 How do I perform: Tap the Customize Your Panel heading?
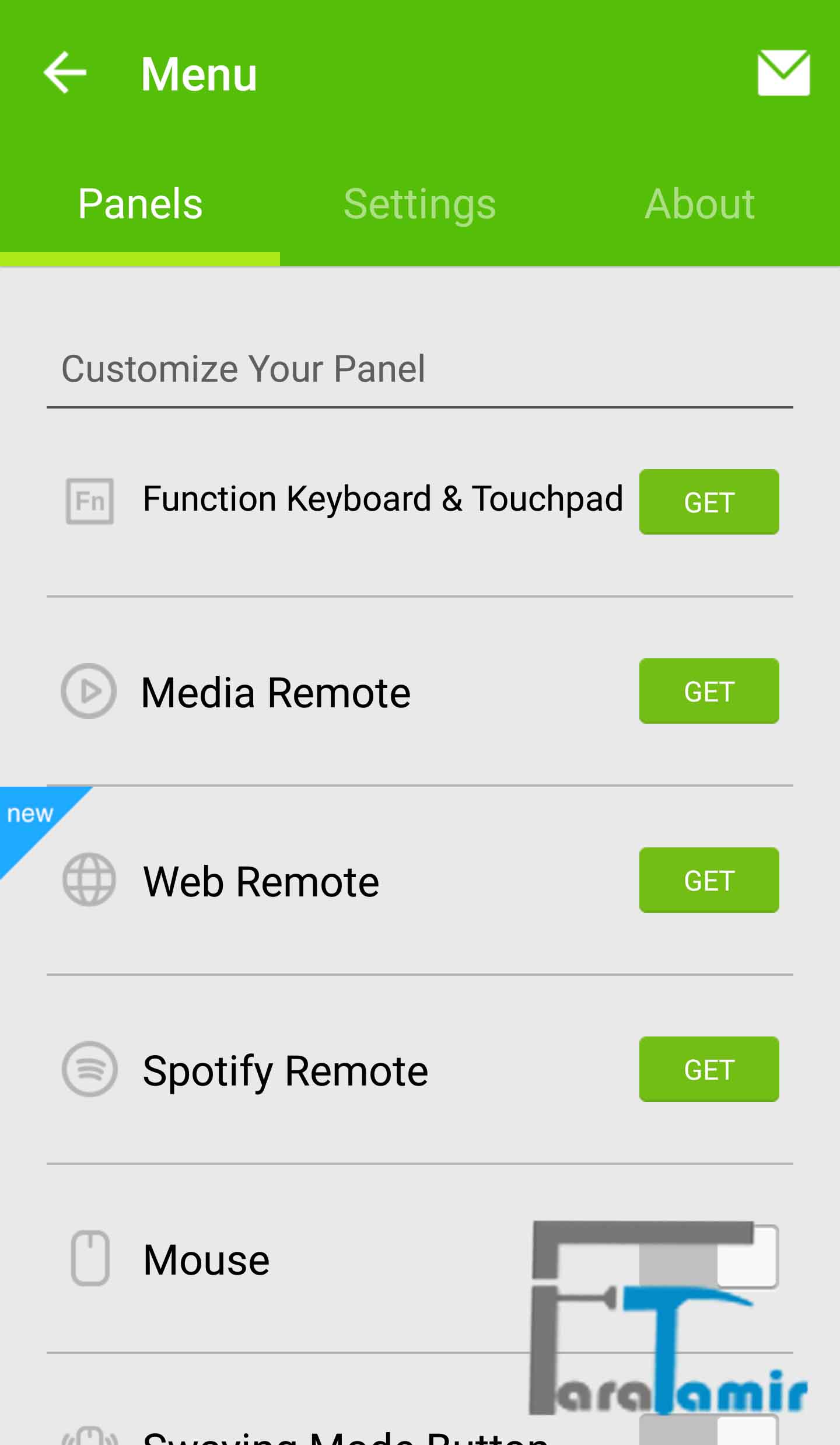click(243, 369)
